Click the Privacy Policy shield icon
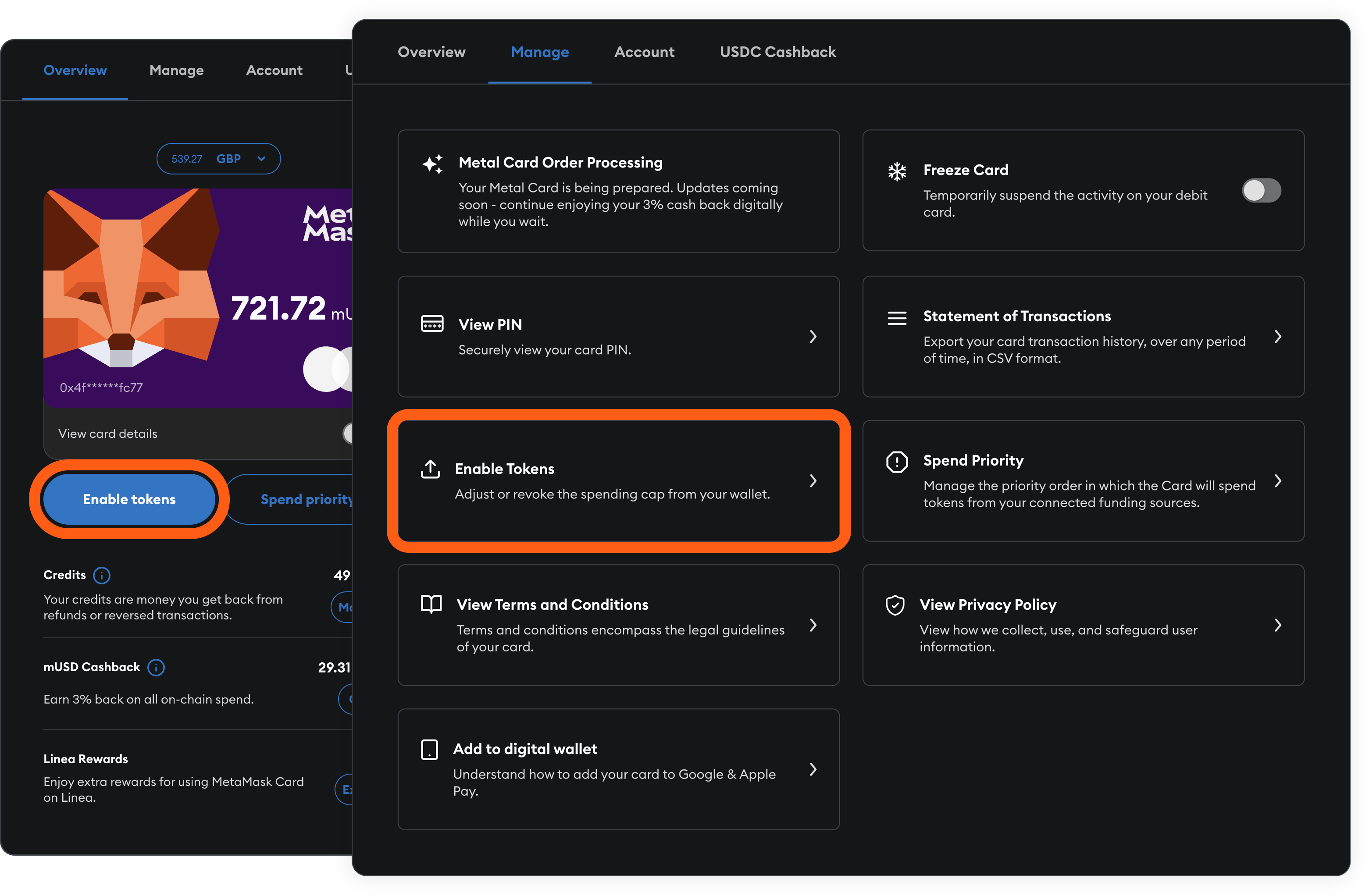Screen dimensions: 1369x896 [895, 605]
